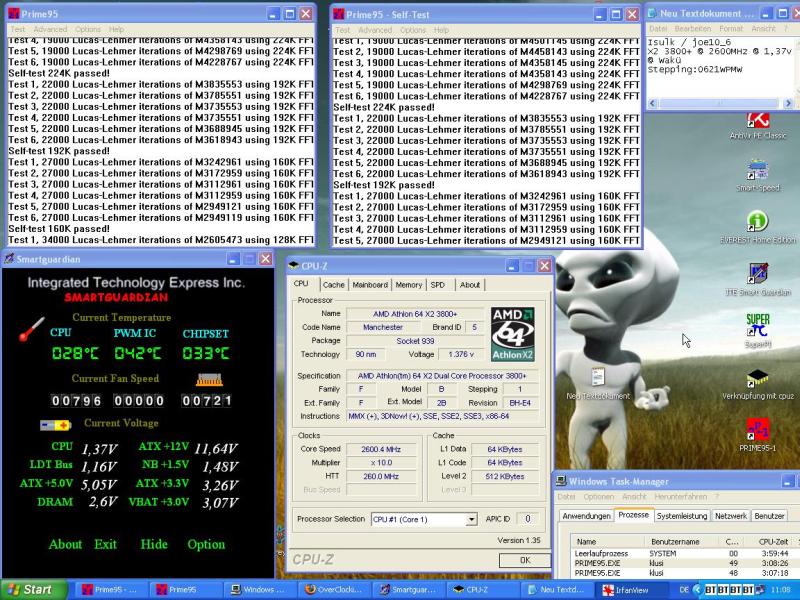Switch to Netzwerk tab in Task-Manager
Viewport: 800px width, 600px height.
tap(731, 516)
